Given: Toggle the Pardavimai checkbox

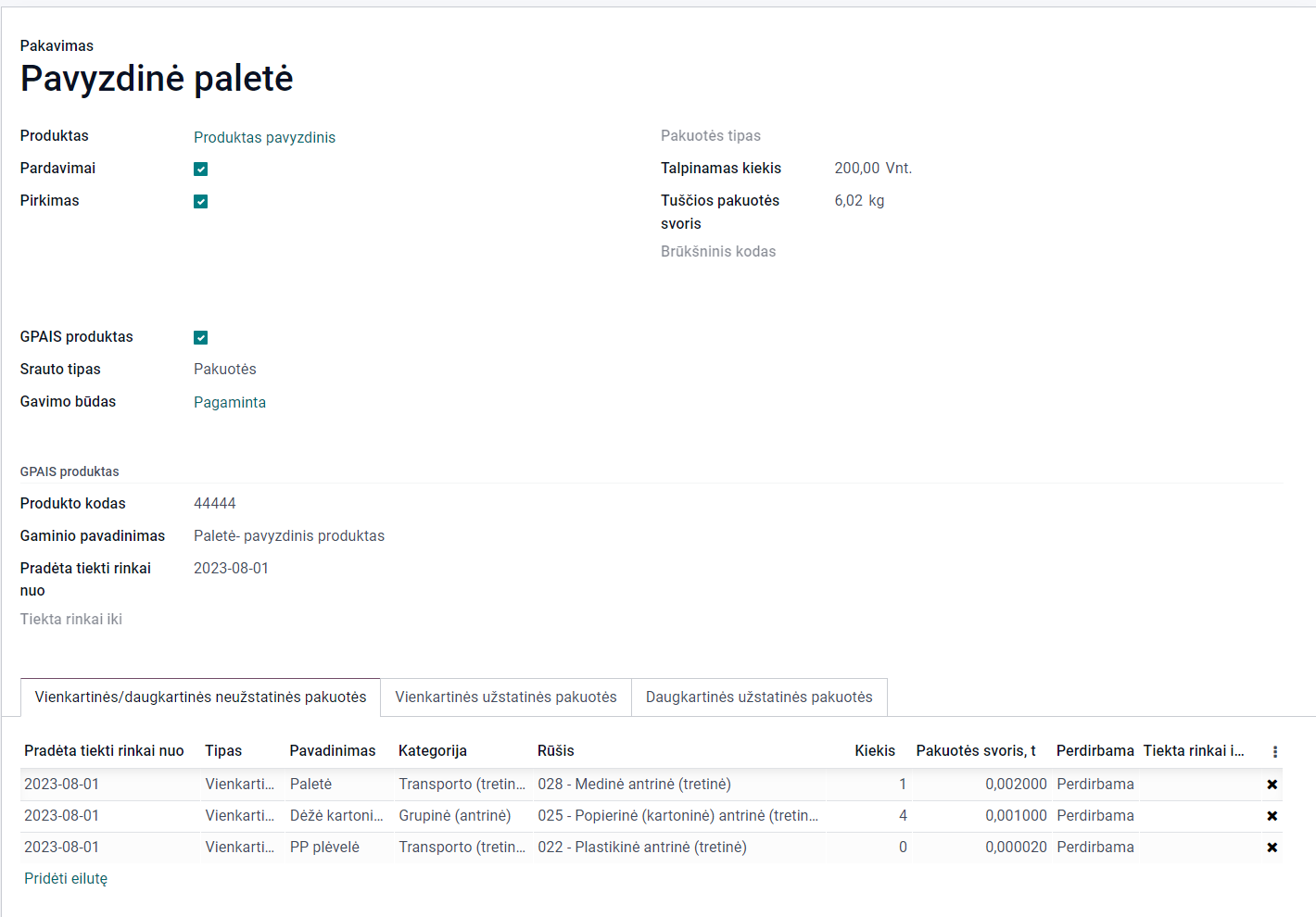Looking at the screenshot, I should 200,169.
